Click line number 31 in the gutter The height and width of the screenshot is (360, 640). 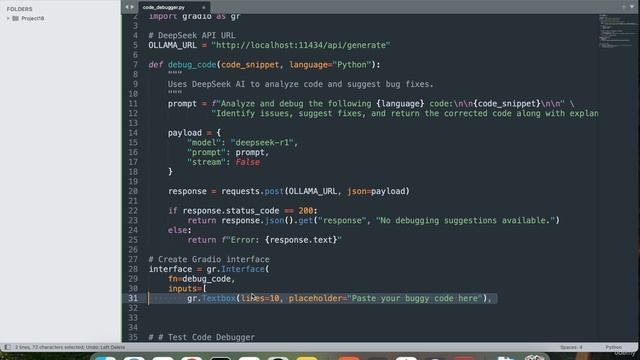point(133,298)
